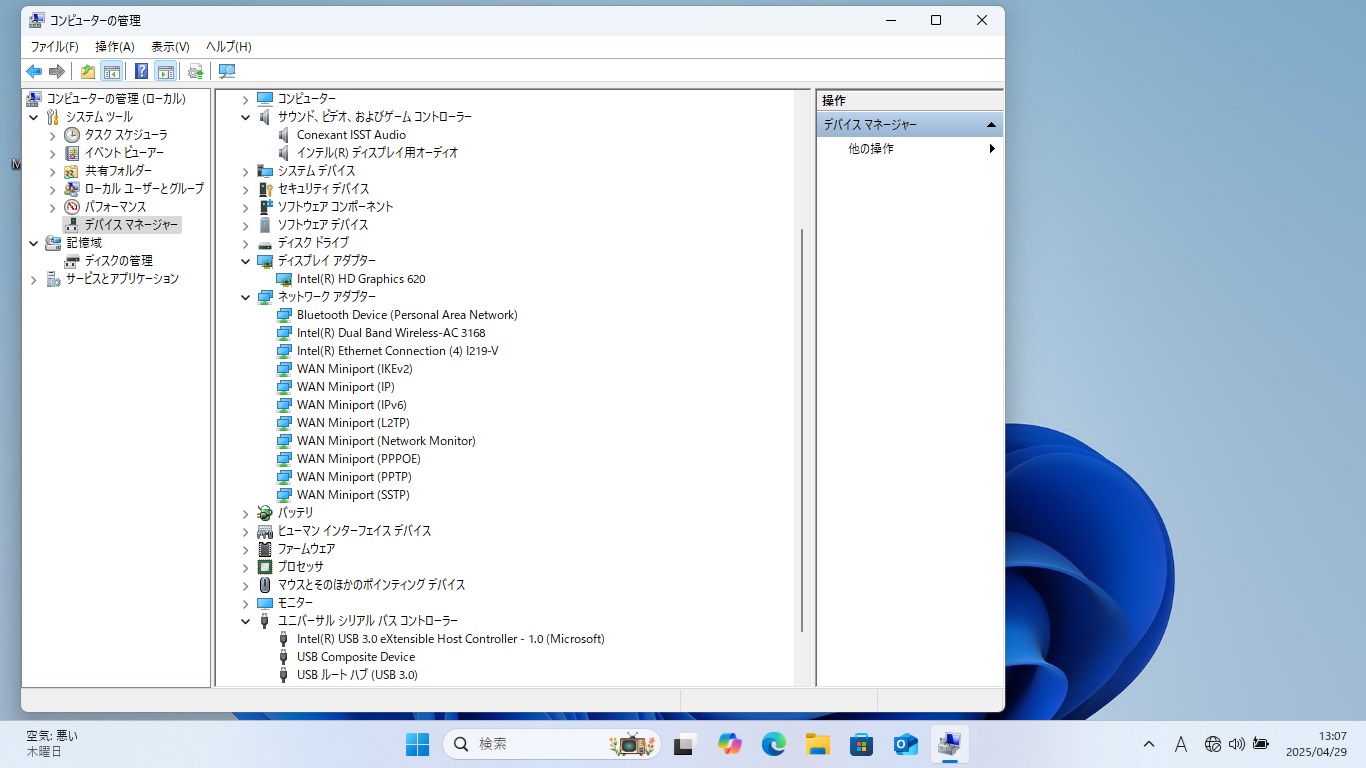
Task: Click Intel(R) Ethernet Connection (4) I219-V icon
Action: coord(284,351)
